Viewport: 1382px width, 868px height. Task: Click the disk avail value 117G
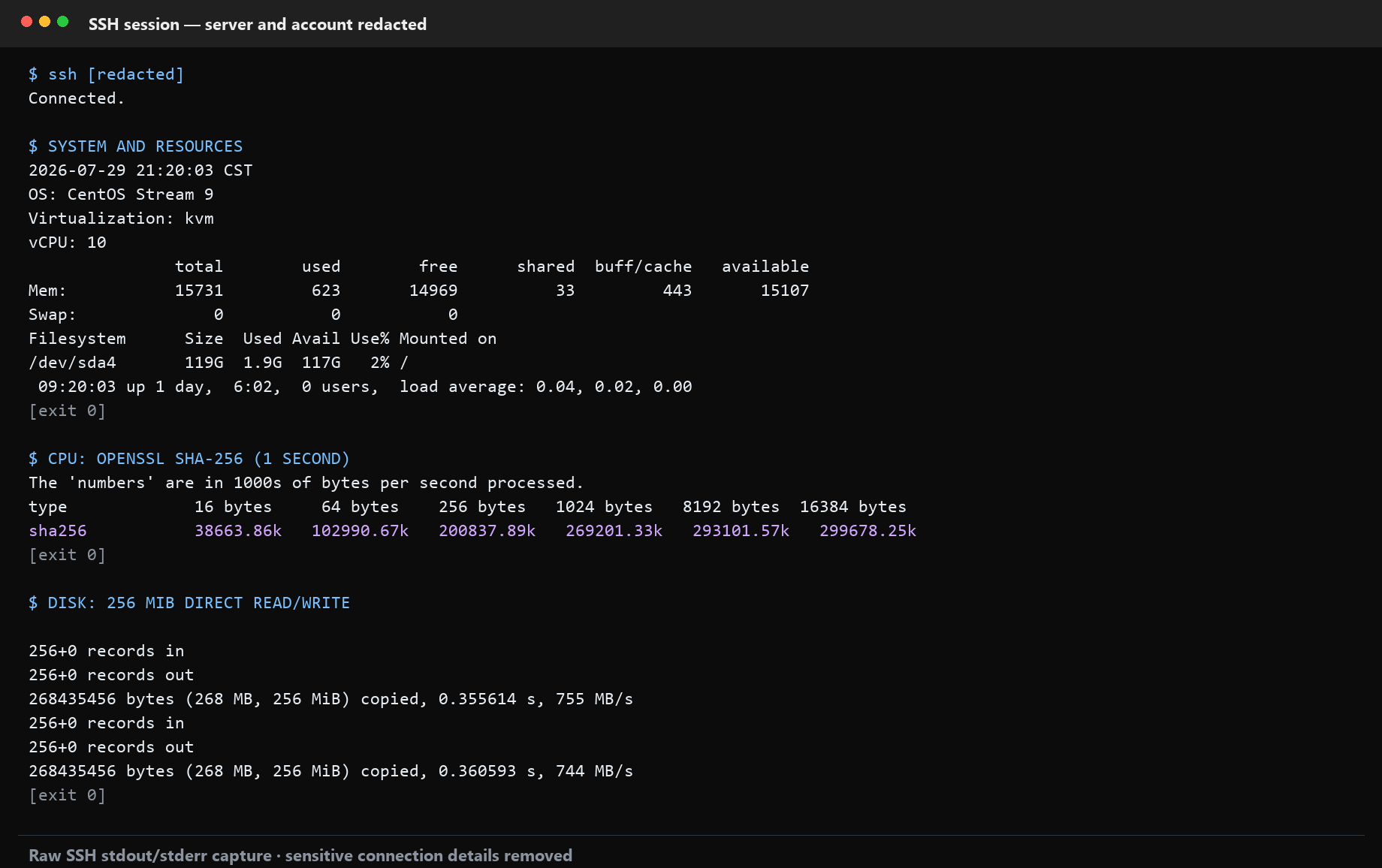tap(321, 363)
